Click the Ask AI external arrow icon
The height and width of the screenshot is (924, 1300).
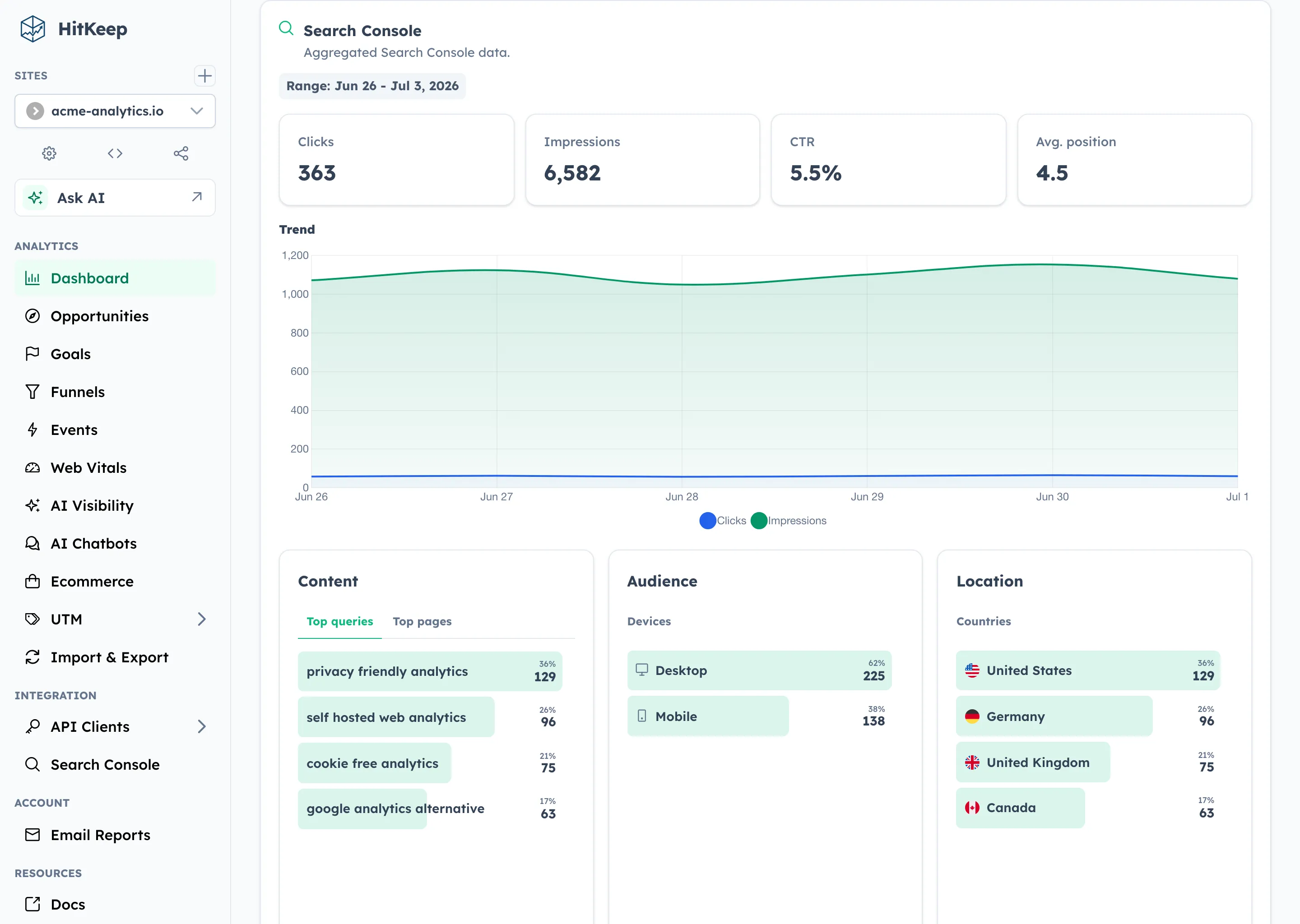[x=197, y=197]
